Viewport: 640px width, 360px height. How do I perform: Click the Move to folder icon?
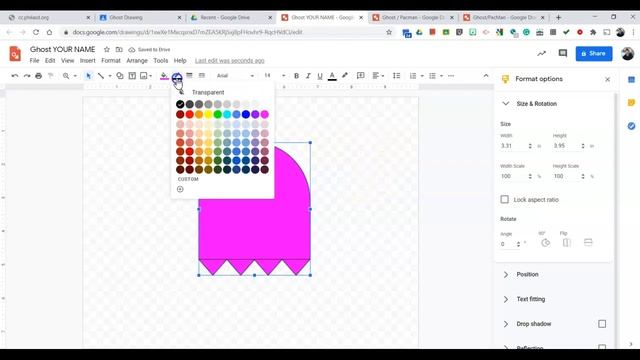119,49
